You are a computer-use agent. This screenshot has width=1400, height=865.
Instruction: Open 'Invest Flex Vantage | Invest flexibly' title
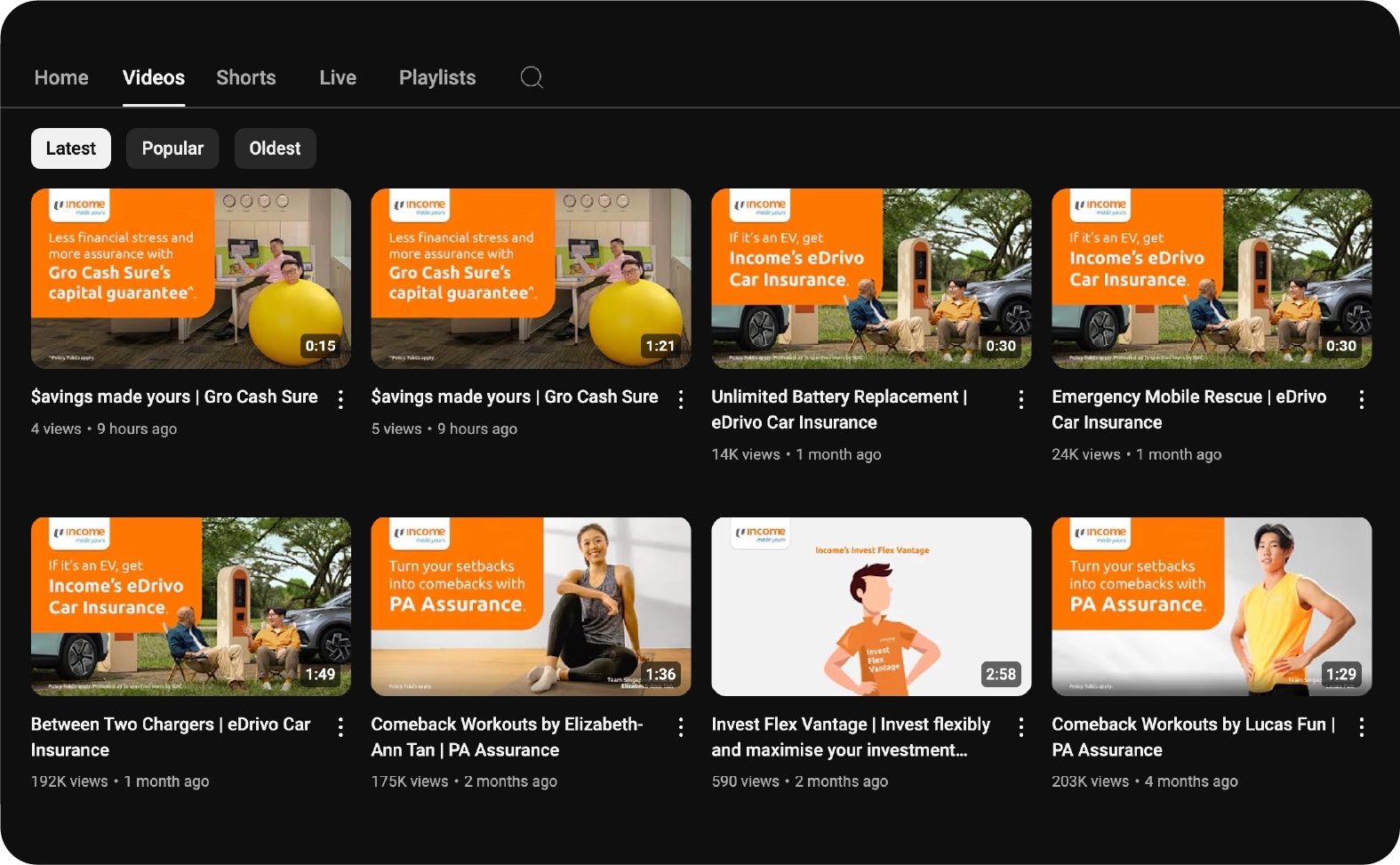click(851, 737)
